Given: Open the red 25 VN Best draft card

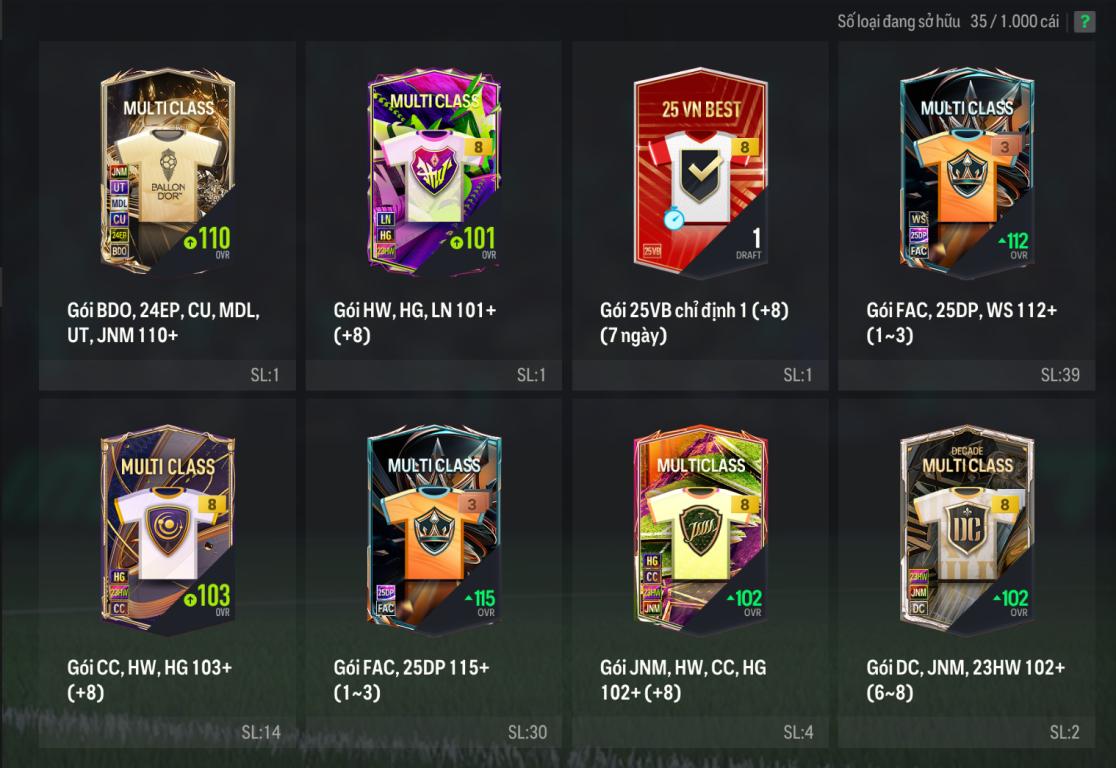Looking at the screenshot, I should [x=700, y=170].
